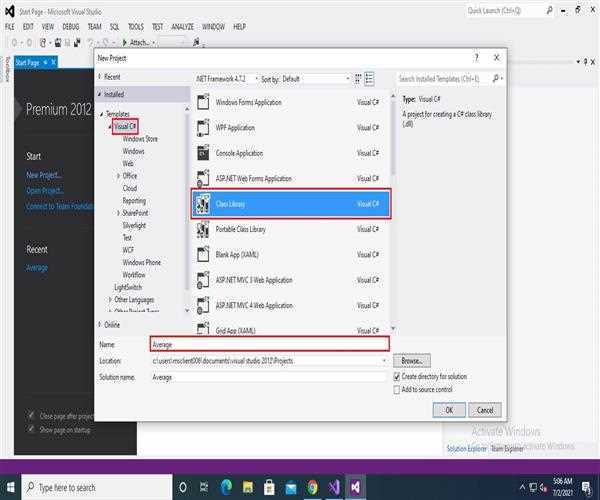Choose the WPF Application template icon
Viewport: 600px width, 500px height.
click(x=203, y=128)
